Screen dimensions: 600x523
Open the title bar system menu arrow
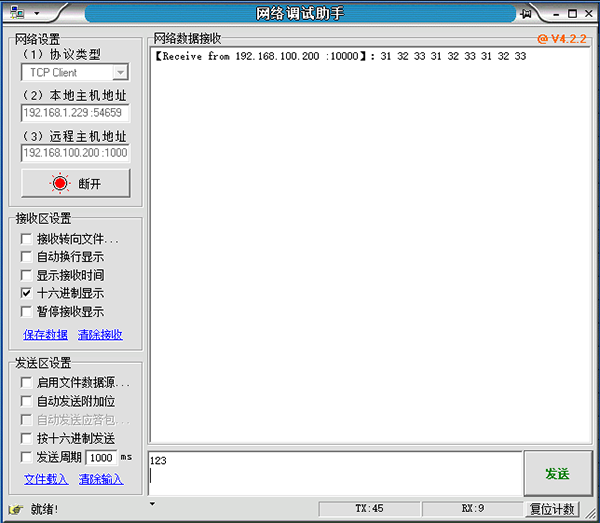36,14
